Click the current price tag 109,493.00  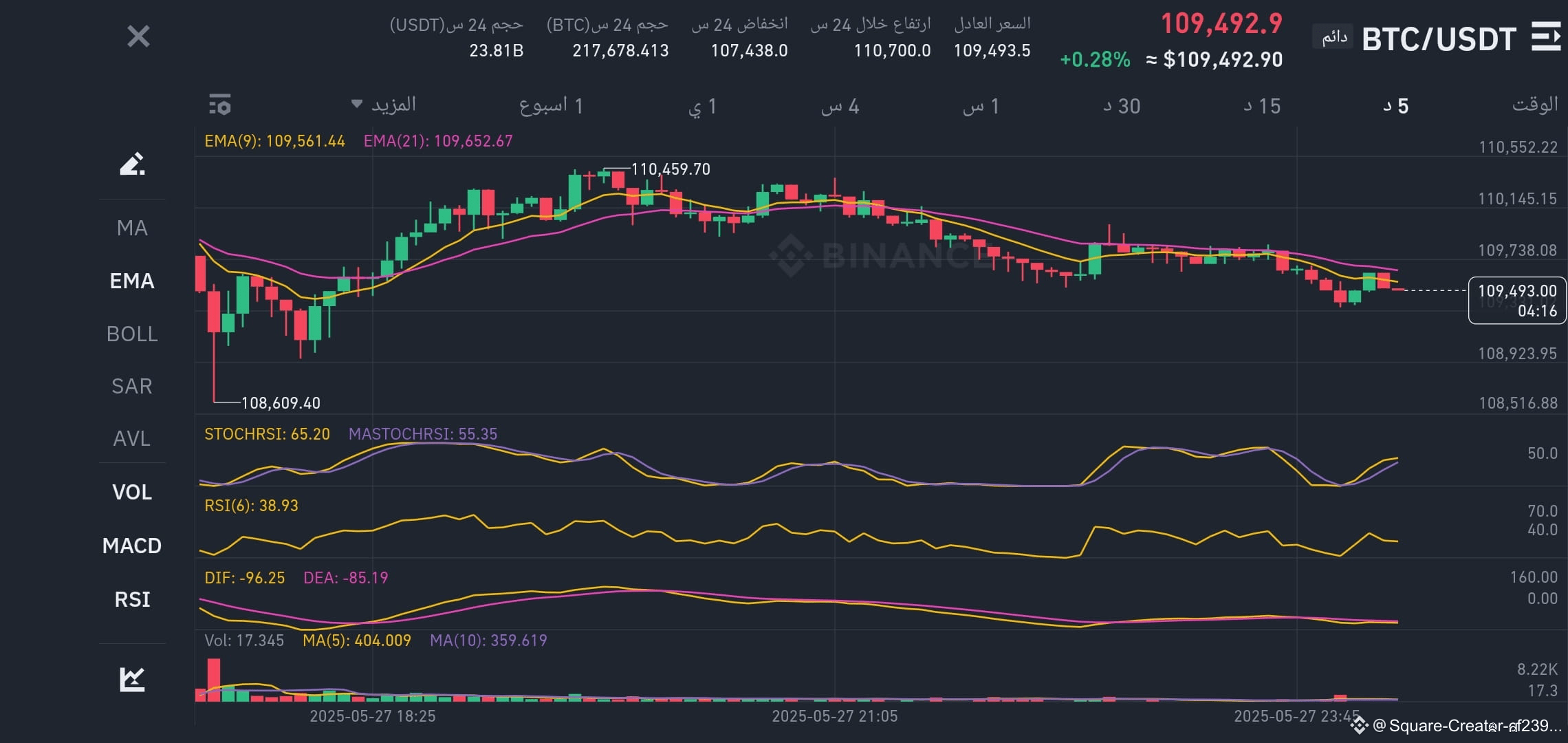[1517, 301]
